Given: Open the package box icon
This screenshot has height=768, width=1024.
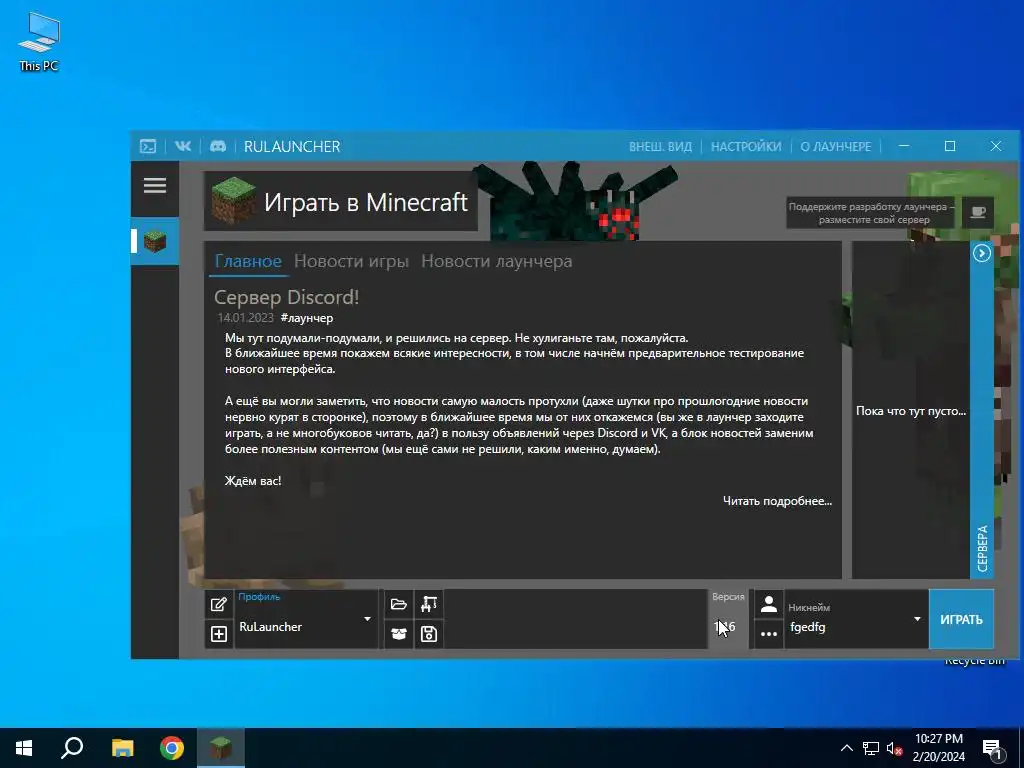Looking at the screenshot, I should click(398, 633).
